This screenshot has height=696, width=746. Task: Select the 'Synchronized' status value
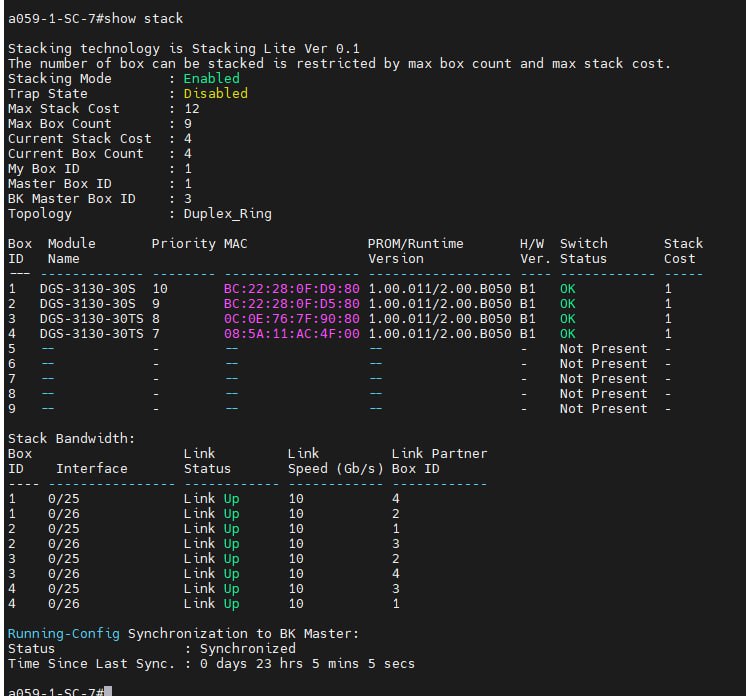pos(247,649)
